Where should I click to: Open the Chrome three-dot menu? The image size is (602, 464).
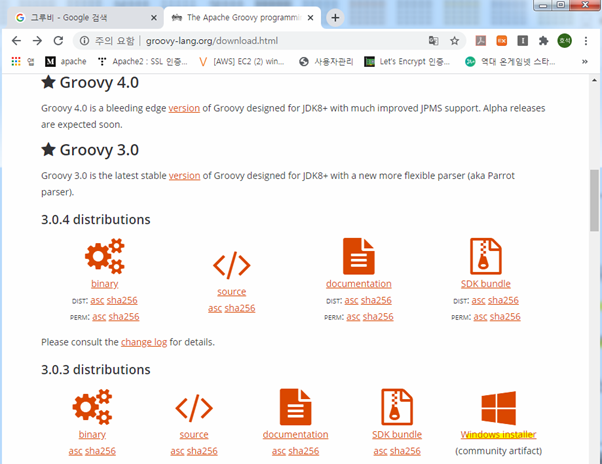(x=585, y=41)
